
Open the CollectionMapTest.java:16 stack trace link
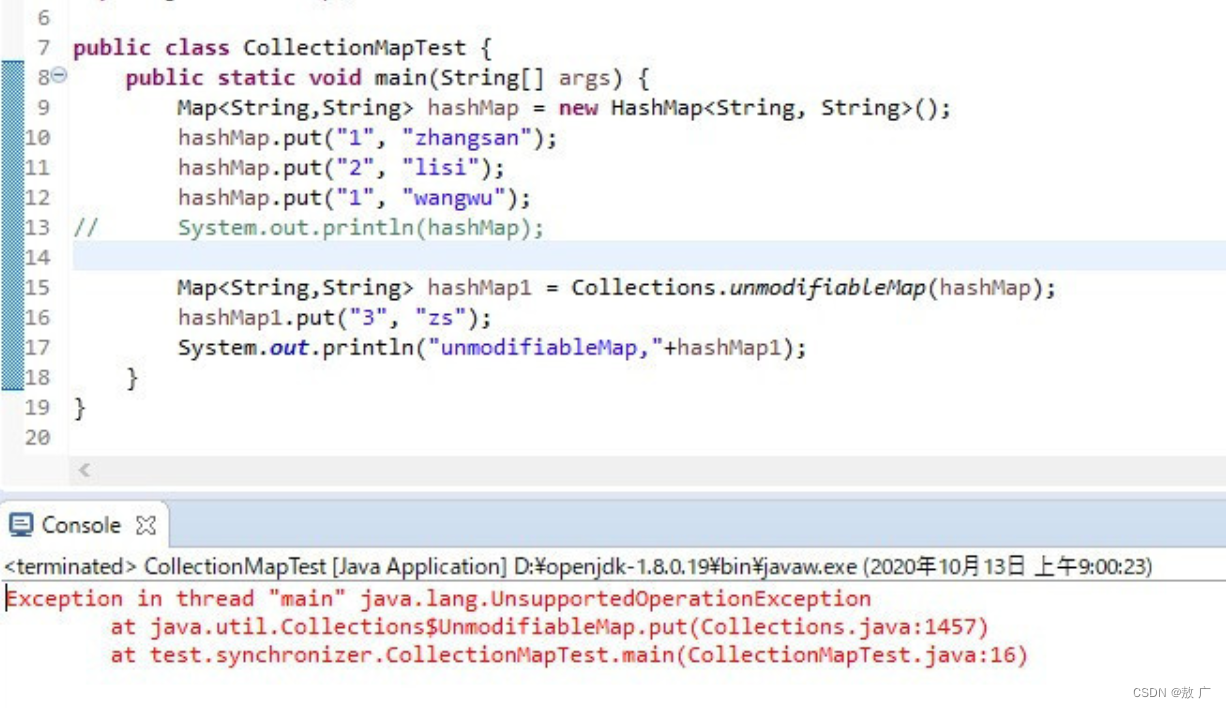853,656
